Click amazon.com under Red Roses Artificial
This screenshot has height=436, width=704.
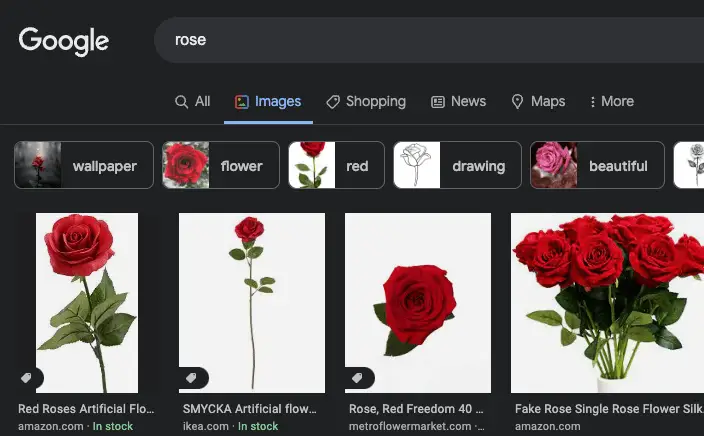[51, 427]
